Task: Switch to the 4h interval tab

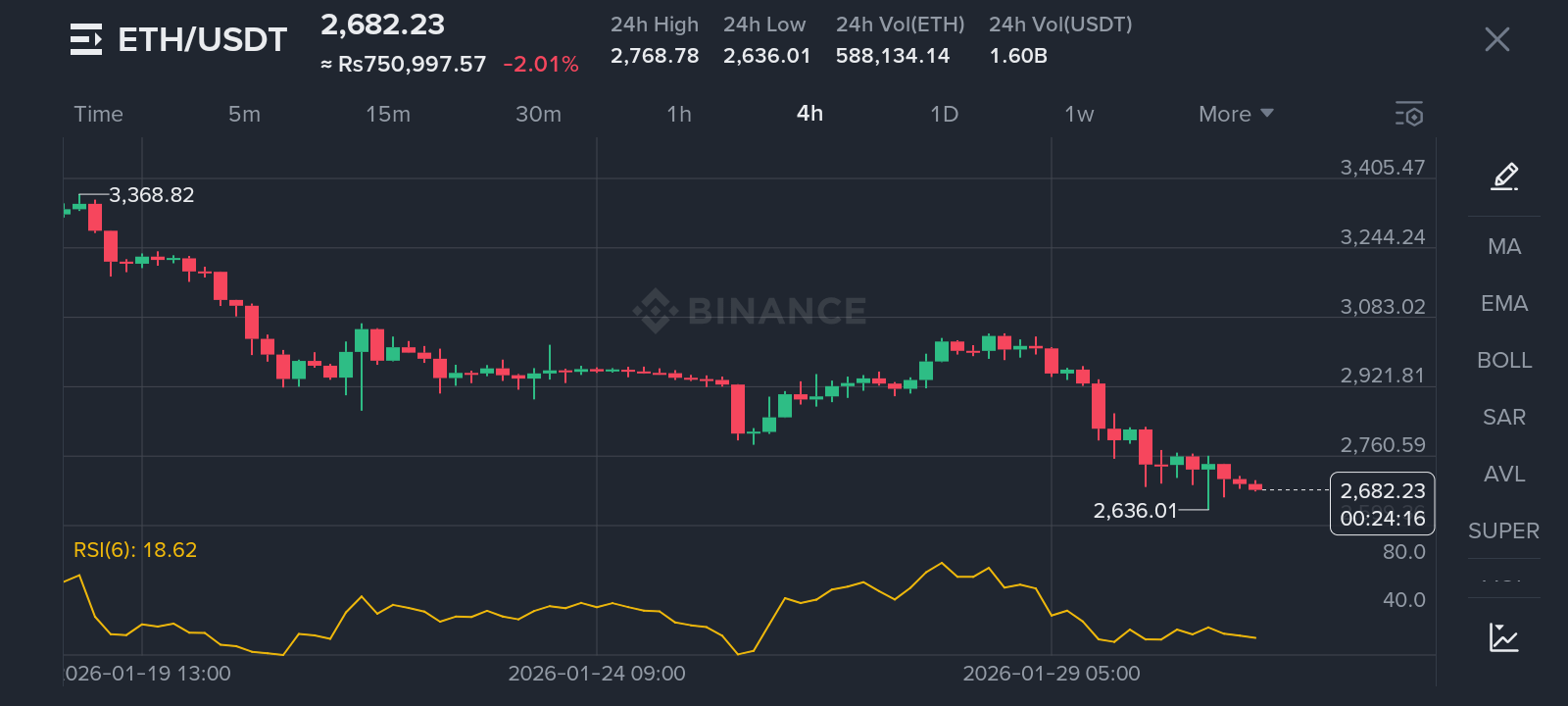Action: point(809,114)
